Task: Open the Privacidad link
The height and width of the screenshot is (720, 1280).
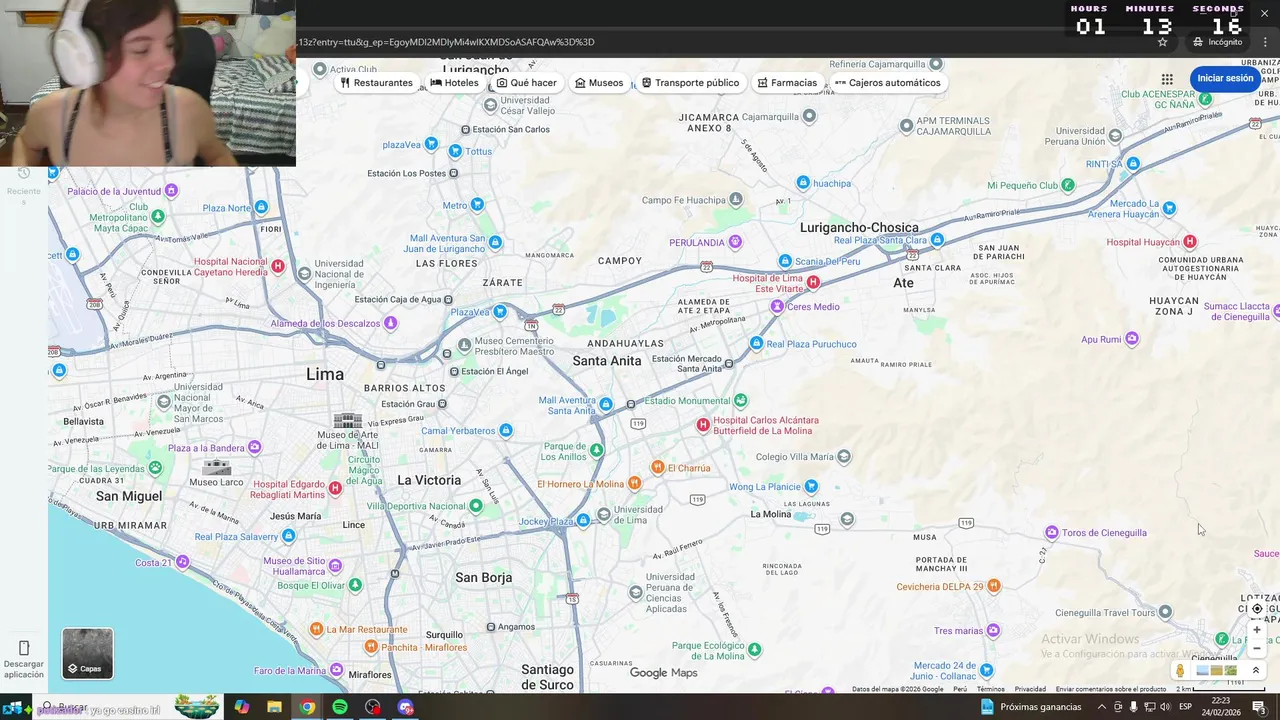Action: tap(1030, 689)
